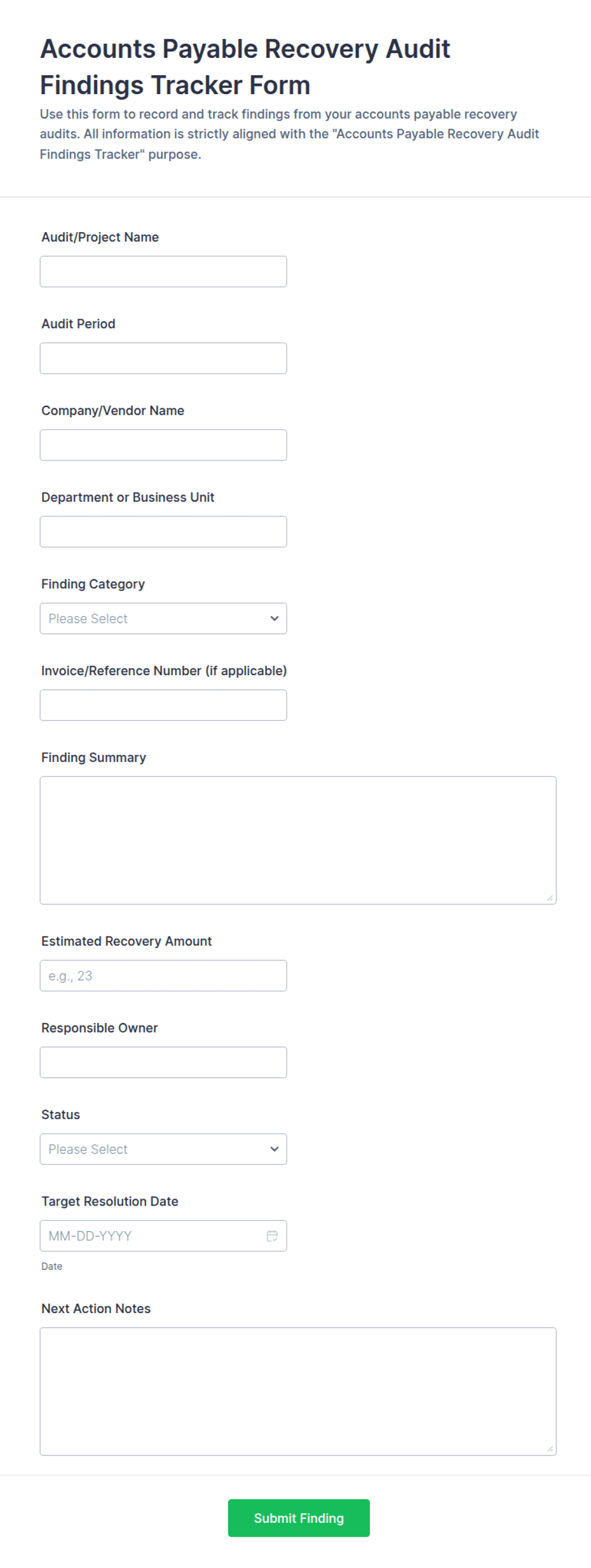
Task: Click inside the Next Action Notes text area
Action: click(x=298, y=1391)
